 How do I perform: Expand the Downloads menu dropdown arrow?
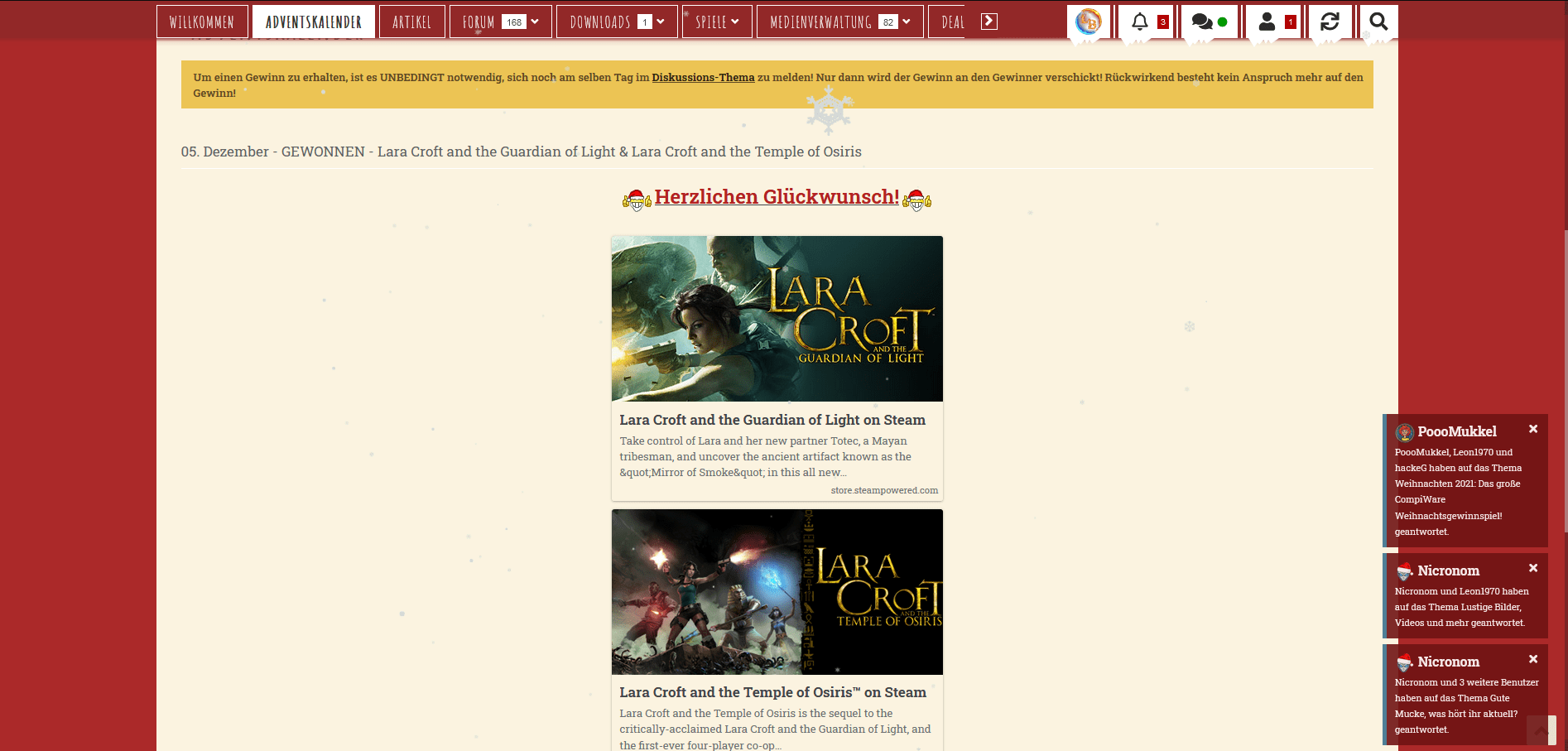pos(661,22)
